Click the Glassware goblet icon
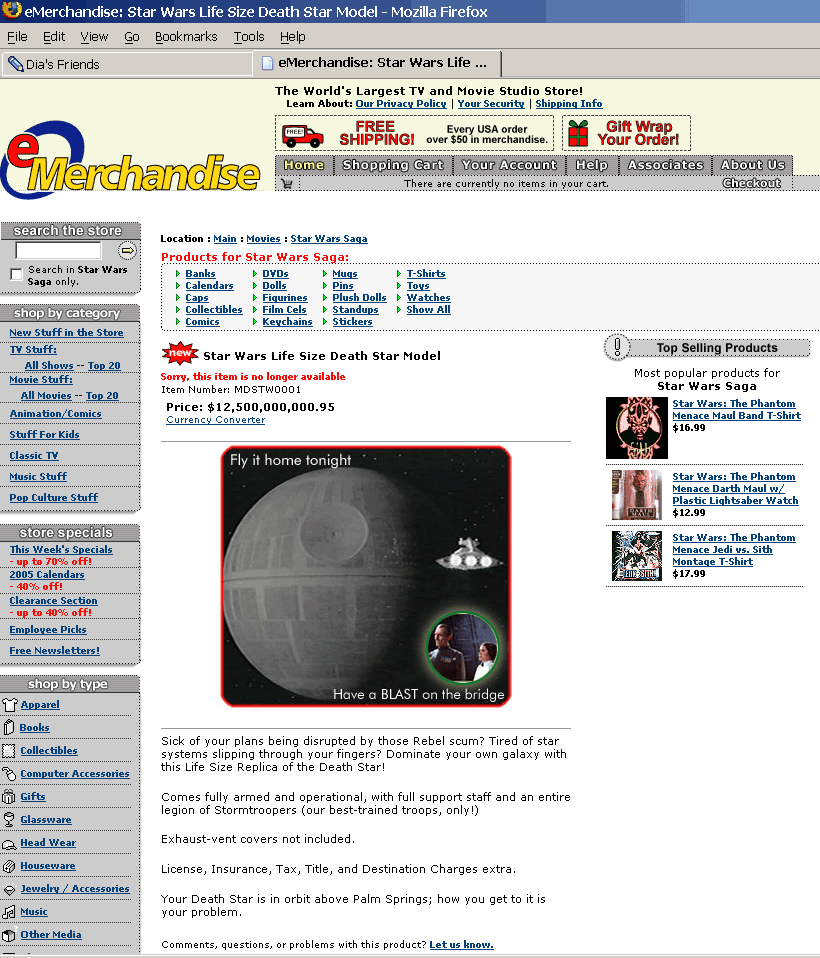Image resolution: width=820 pixels, height=958 pixels. pyautogui.click(x=9, y=820)
